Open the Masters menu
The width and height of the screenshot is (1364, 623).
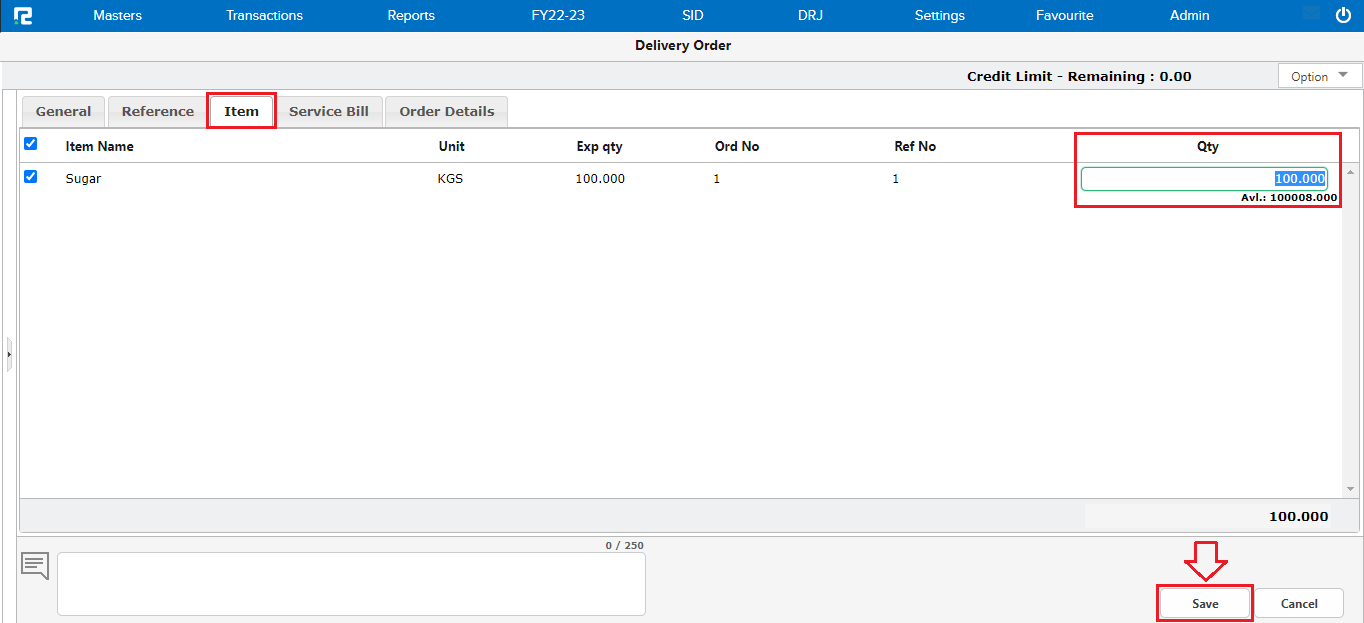(117, 15)
